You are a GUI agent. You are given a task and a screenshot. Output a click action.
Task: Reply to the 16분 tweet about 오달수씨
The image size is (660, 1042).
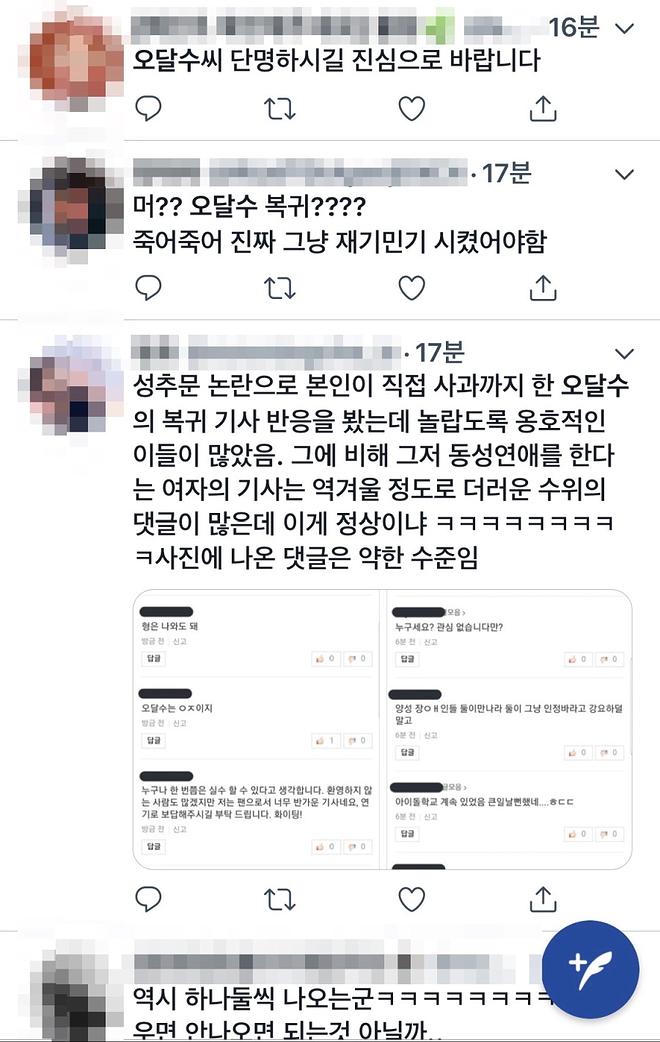tap(148, 108)
